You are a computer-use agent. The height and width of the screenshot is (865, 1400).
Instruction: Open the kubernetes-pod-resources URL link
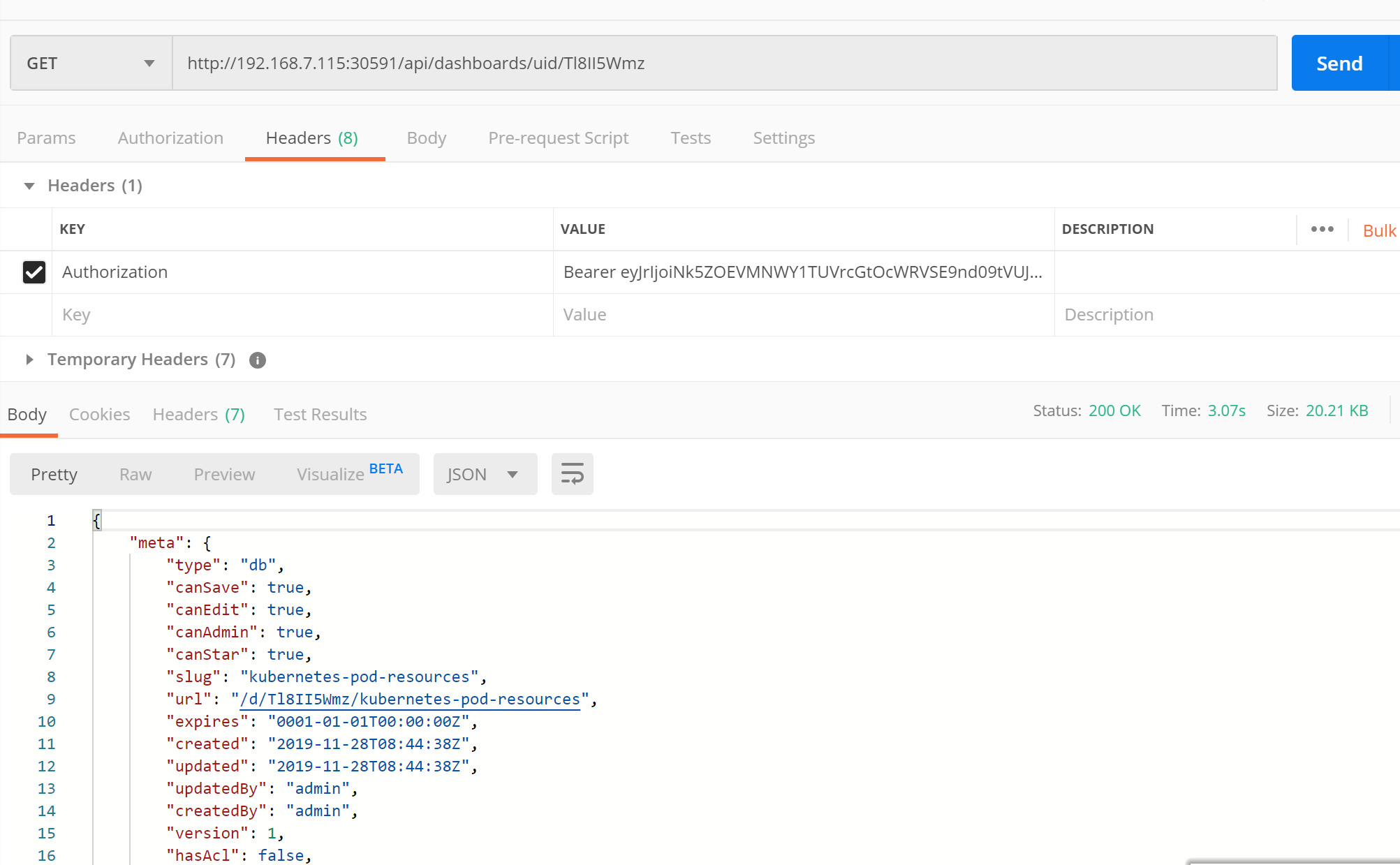coord(410,700)
